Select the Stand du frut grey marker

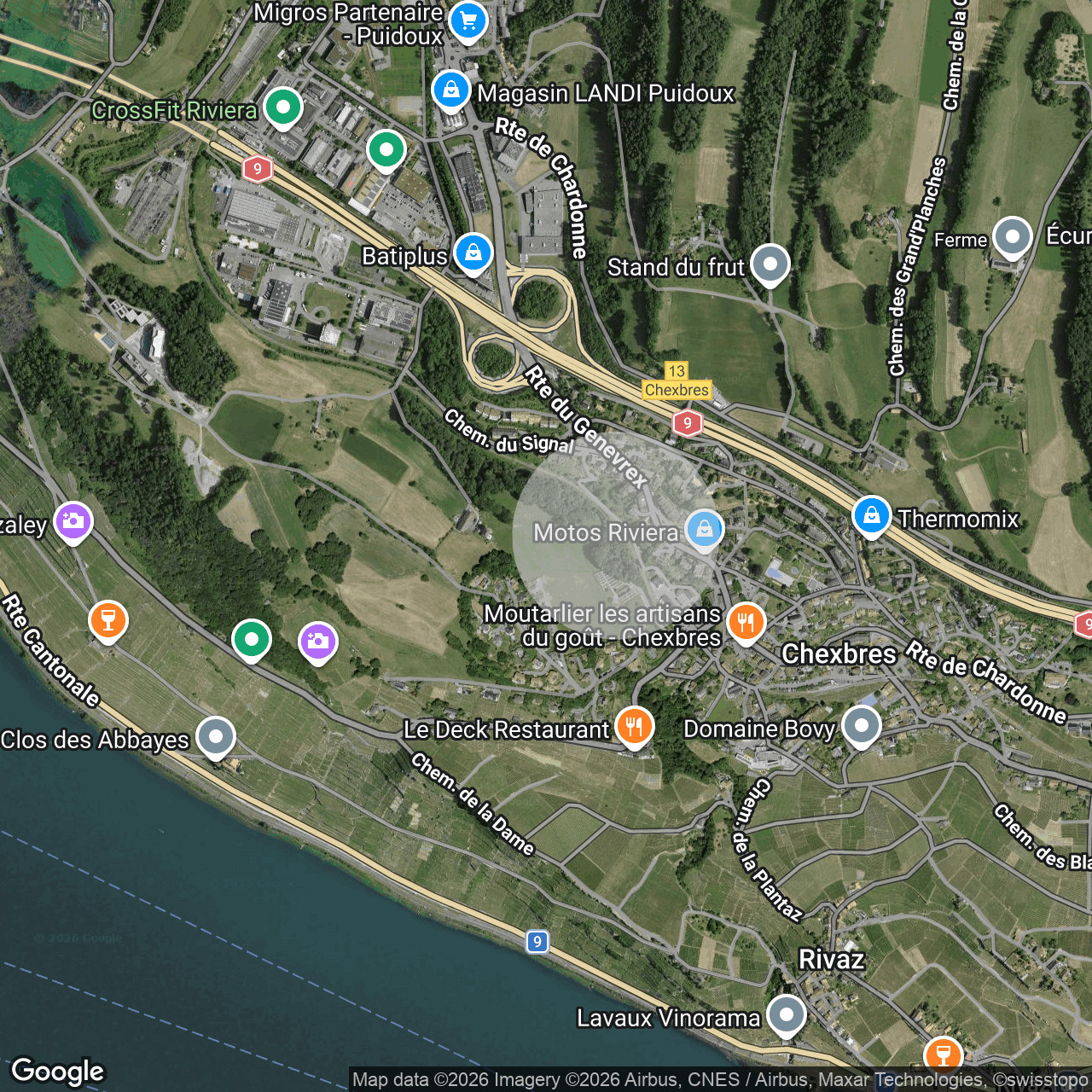(x=770, y=264)
